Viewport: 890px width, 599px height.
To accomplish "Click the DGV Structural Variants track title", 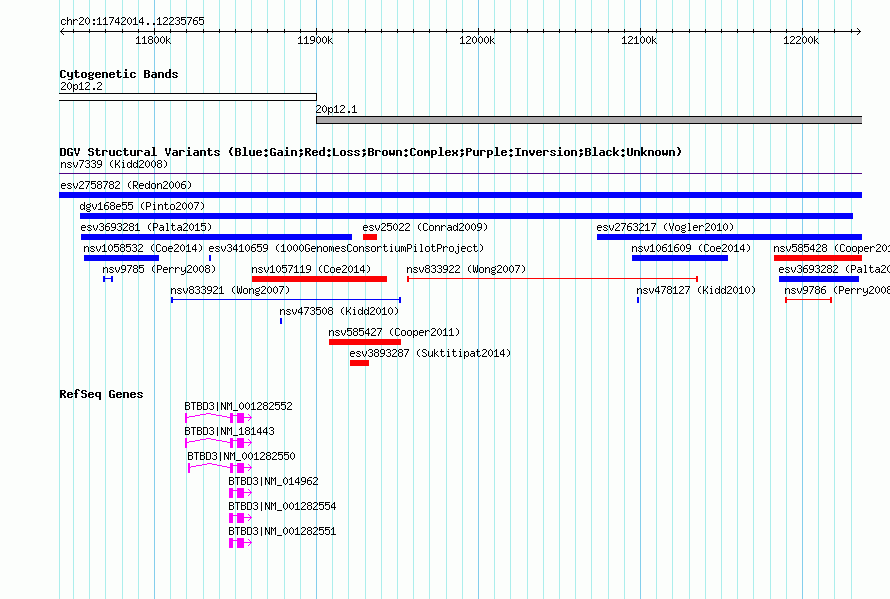I will 371,152.
